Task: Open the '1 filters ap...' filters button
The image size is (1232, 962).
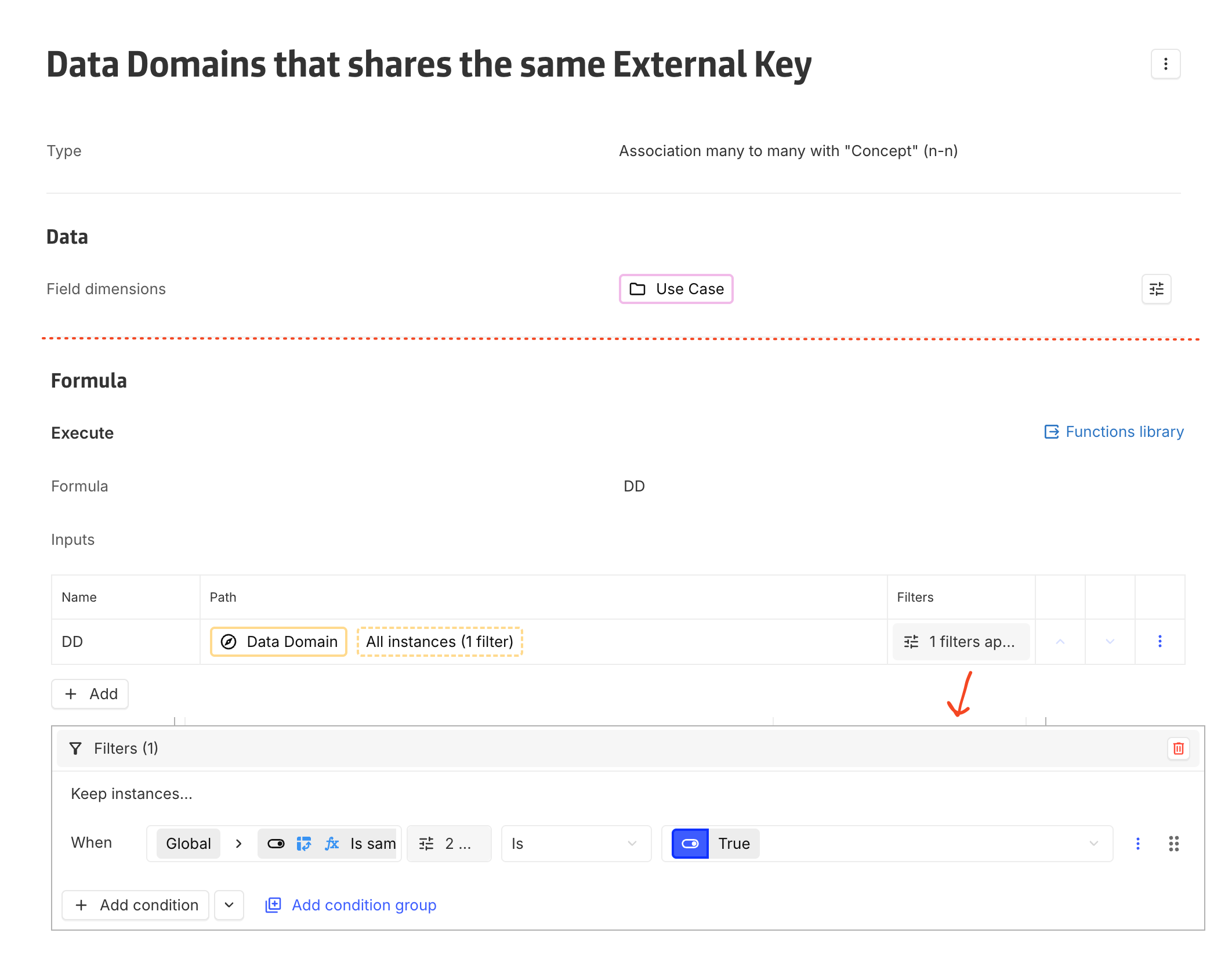Action: point(961,642)
